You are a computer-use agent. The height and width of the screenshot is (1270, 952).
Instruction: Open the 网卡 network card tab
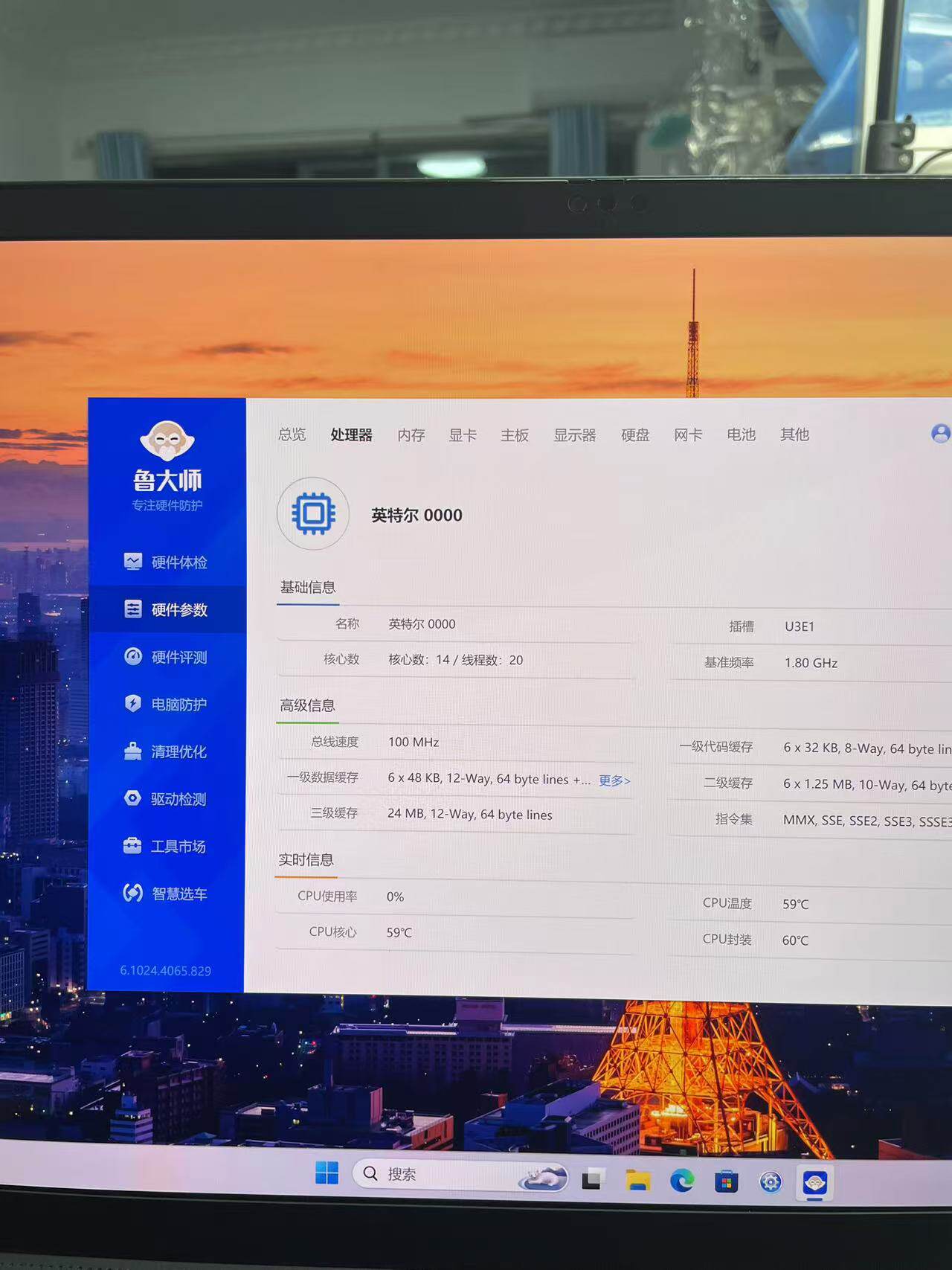click(x=688, y=434)
